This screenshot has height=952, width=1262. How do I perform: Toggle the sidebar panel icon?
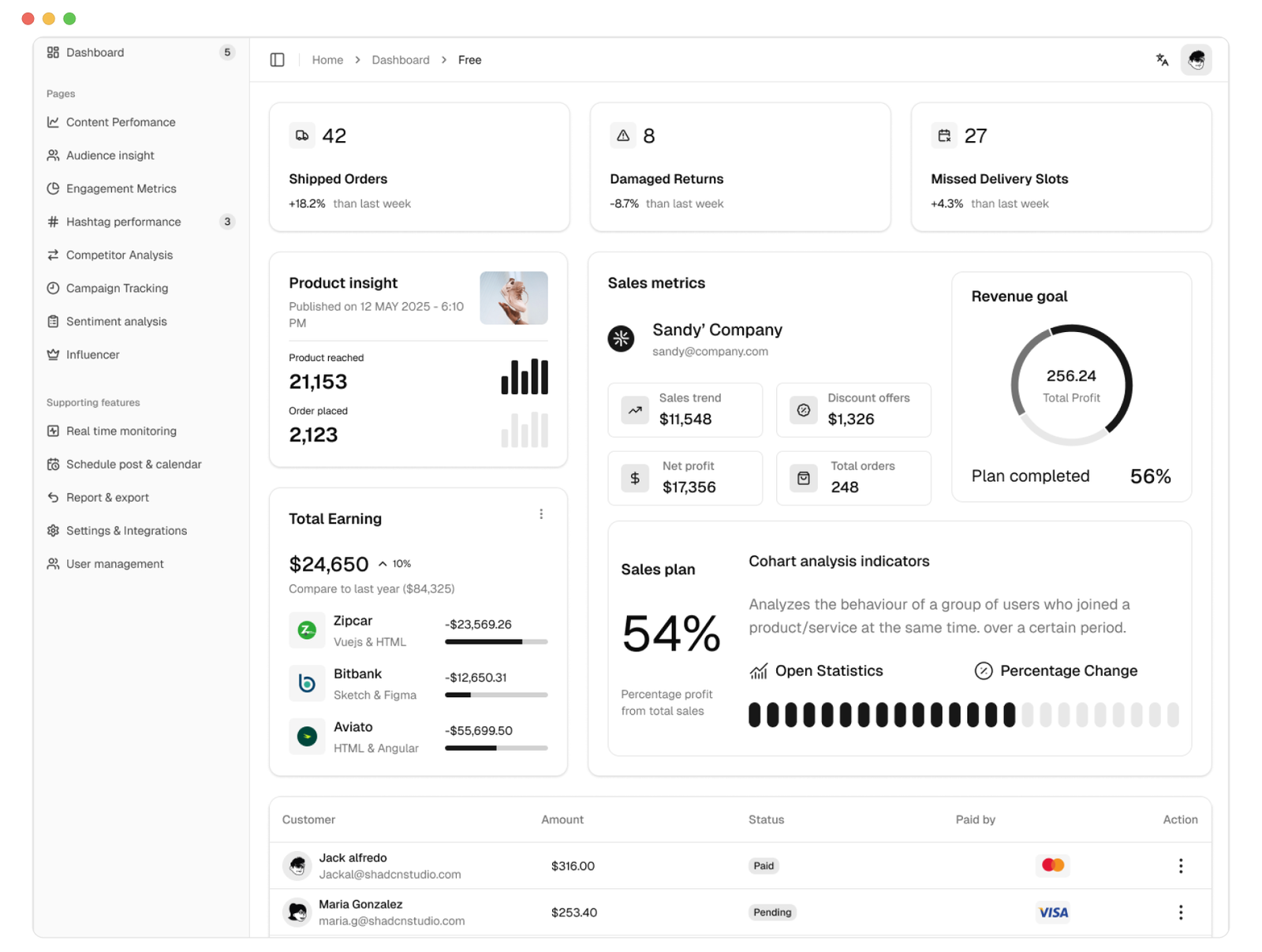tap(277, 60)
